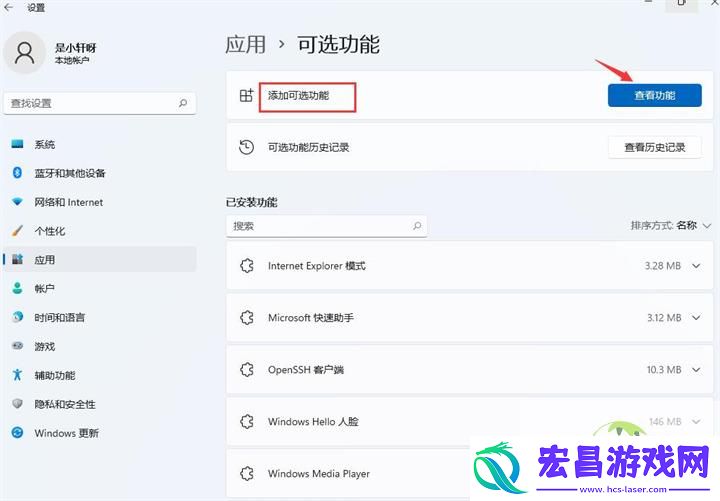The height and width of the screenshot is (501, 720).
Task: Click the gear icon for Windows Media Player
Action: 247,473
